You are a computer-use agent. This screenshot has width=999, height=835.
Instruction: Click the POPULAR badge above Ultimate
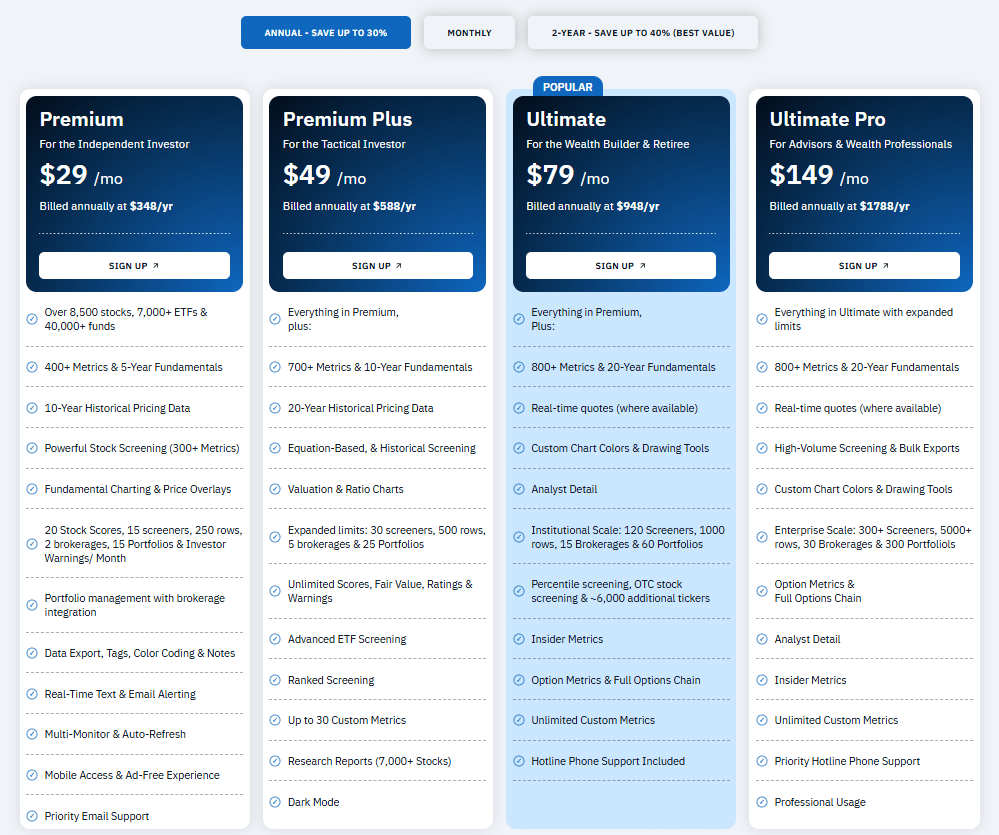[x=568, y=87]
